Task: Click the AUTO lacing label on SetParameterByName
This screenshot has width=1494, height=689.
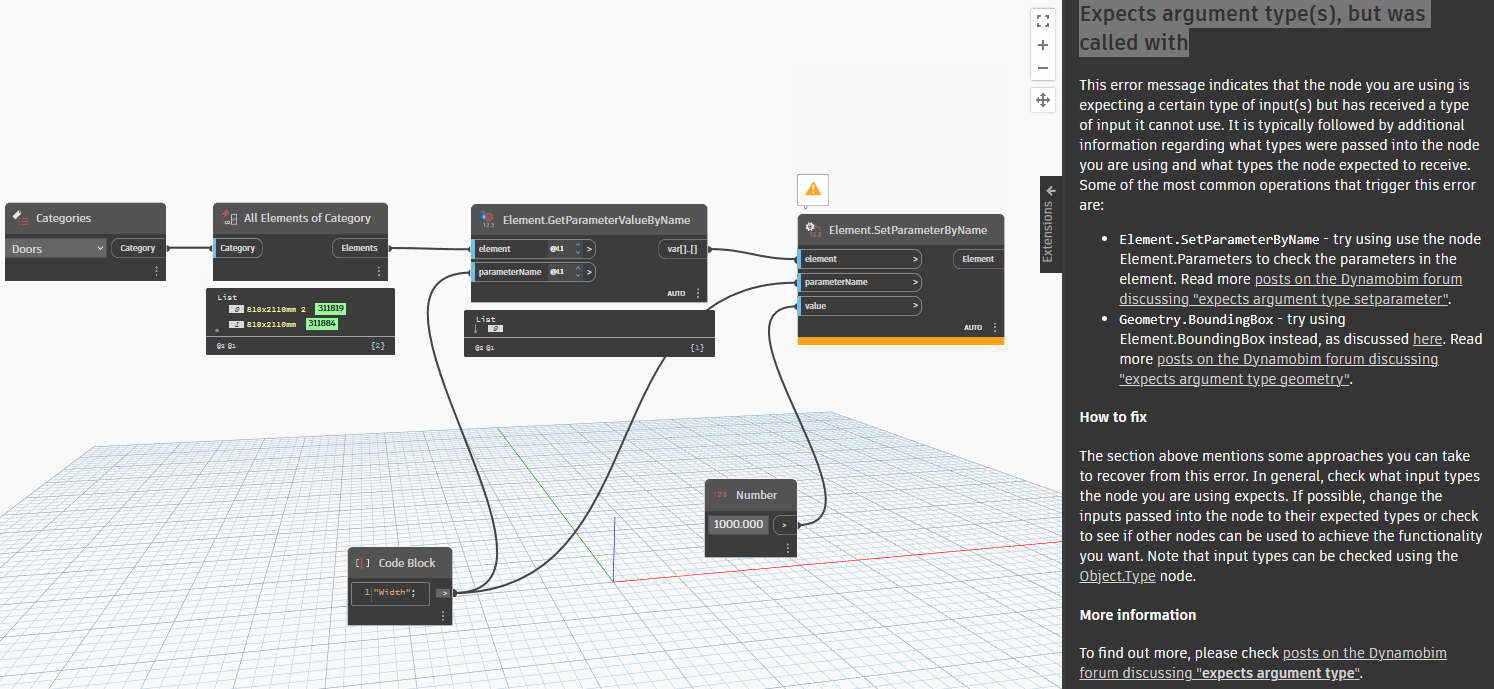Action: click(973, 327)
